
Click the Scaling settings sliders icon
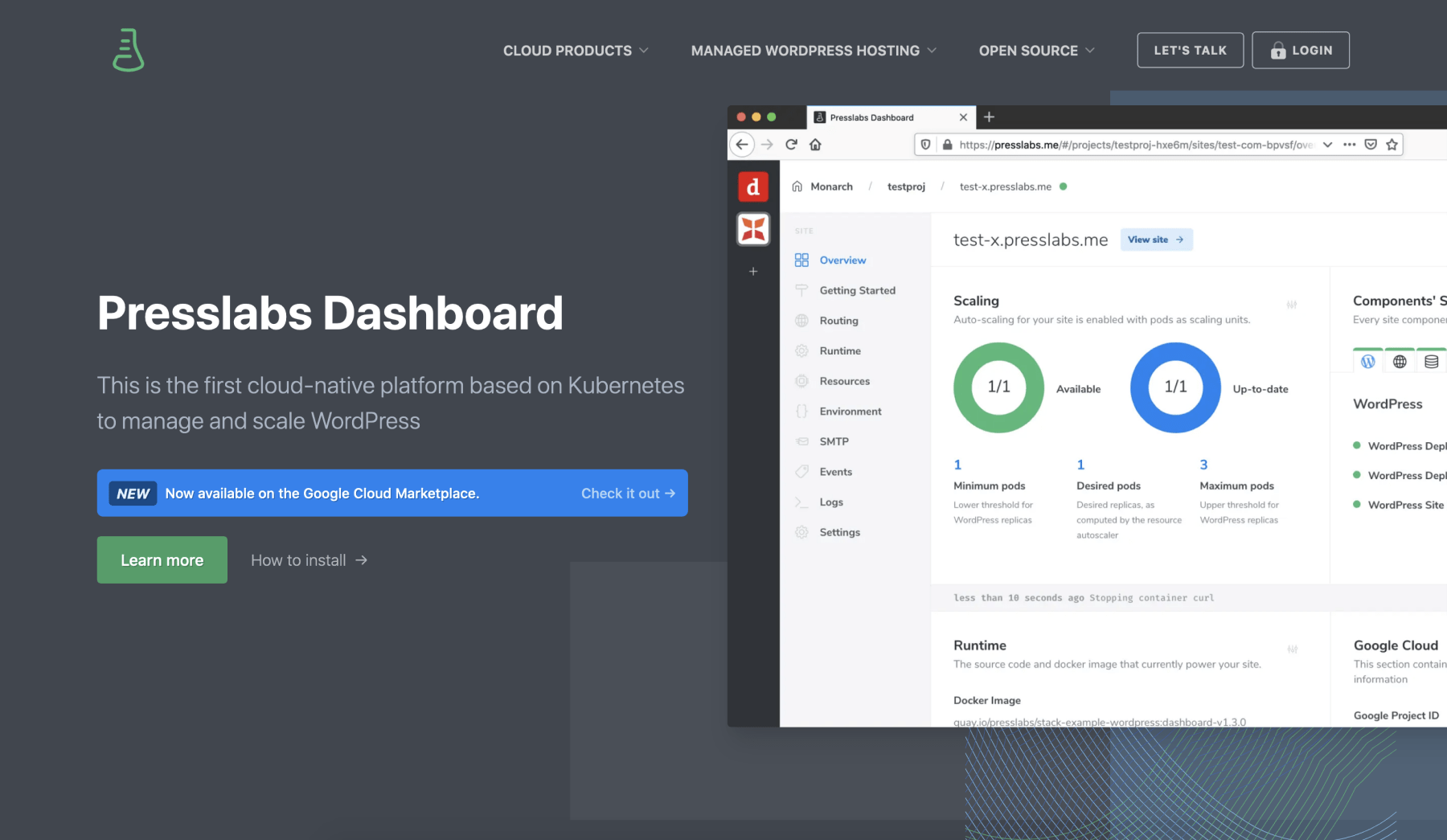pos(1292,305)
